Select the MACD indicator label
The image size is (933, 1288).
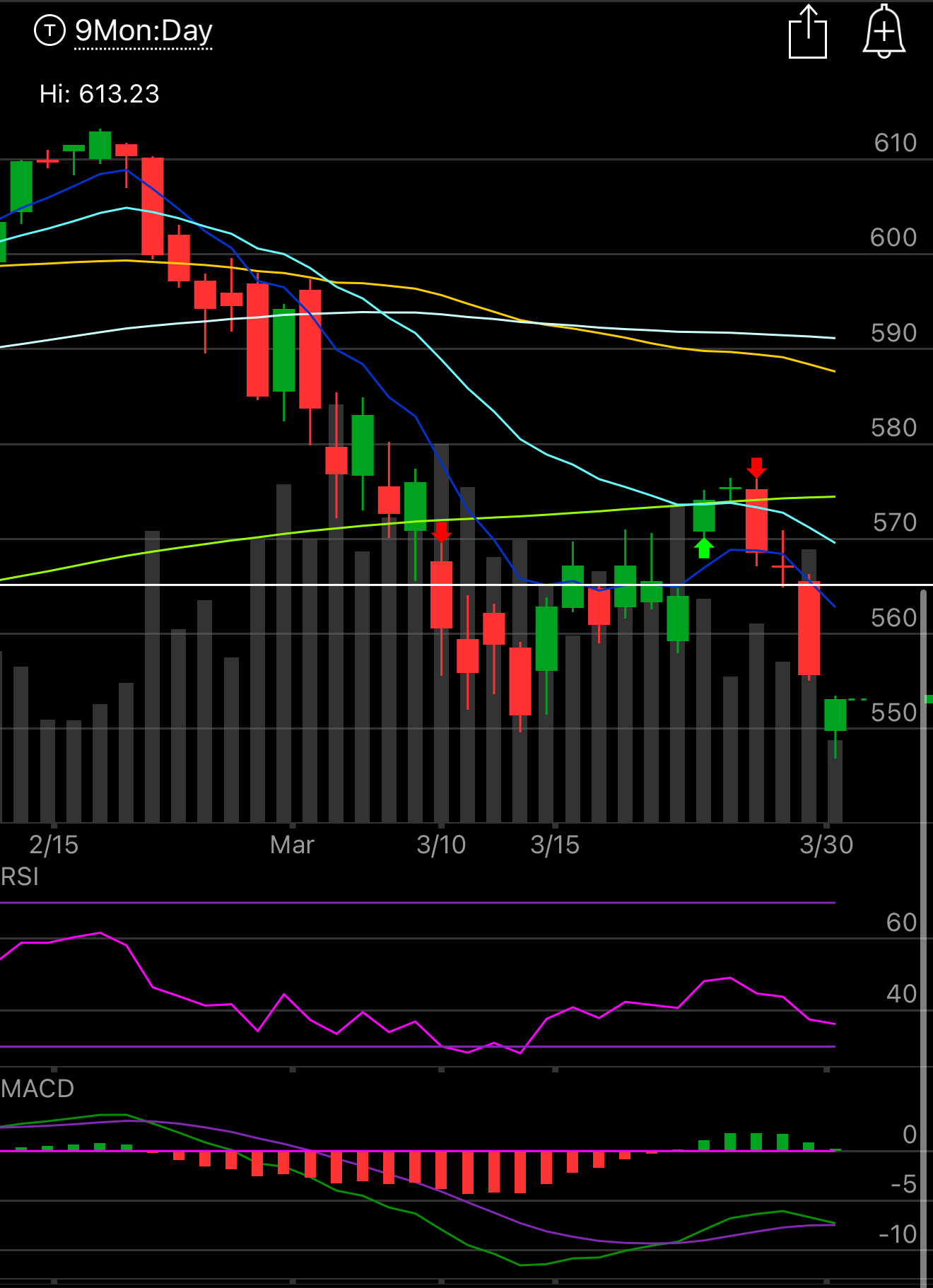[37, 1088]
